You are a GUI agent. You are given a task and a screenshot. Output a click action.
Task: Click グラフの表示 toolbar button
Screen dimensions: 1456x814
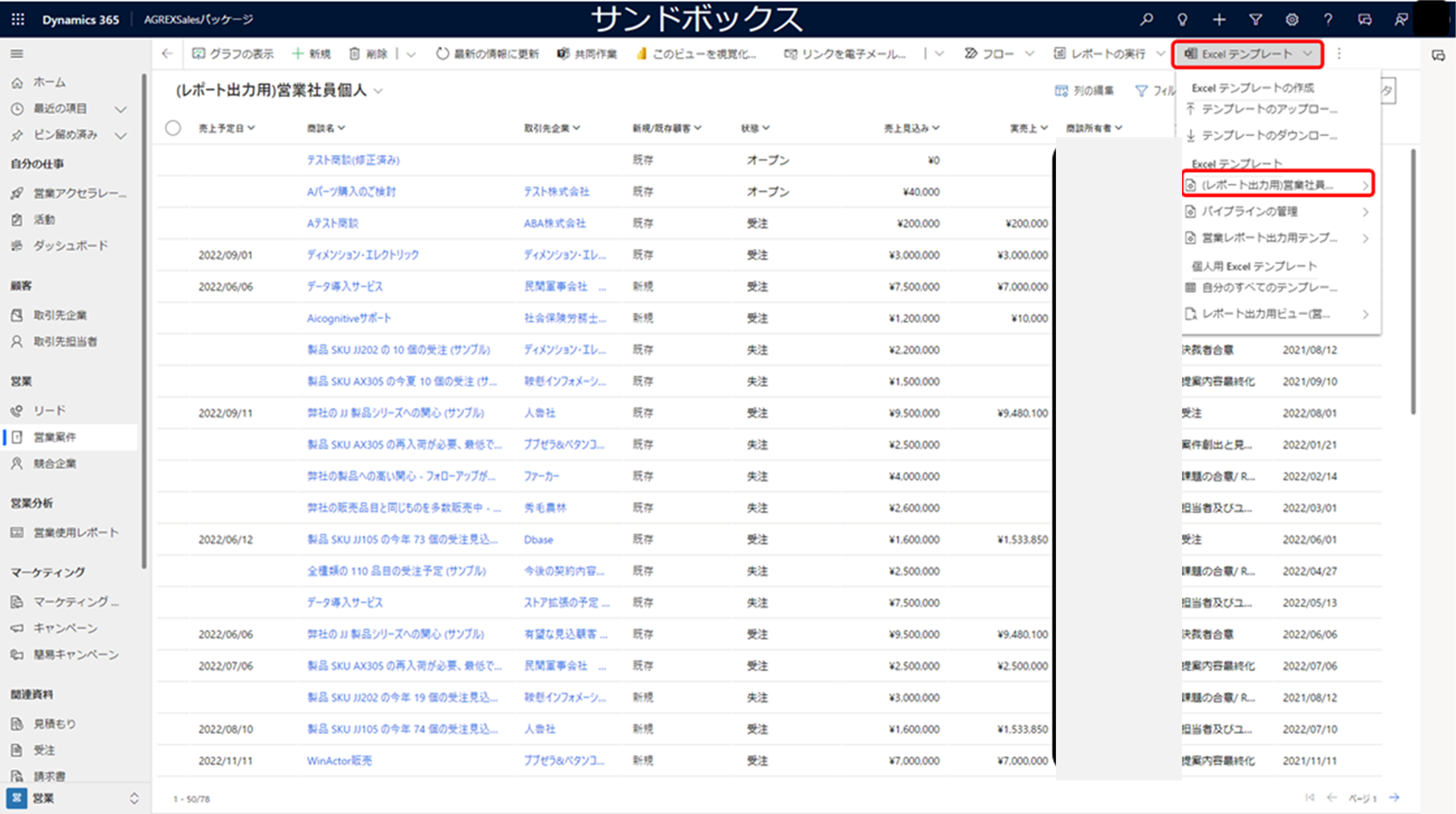click(x=233, y=54)
